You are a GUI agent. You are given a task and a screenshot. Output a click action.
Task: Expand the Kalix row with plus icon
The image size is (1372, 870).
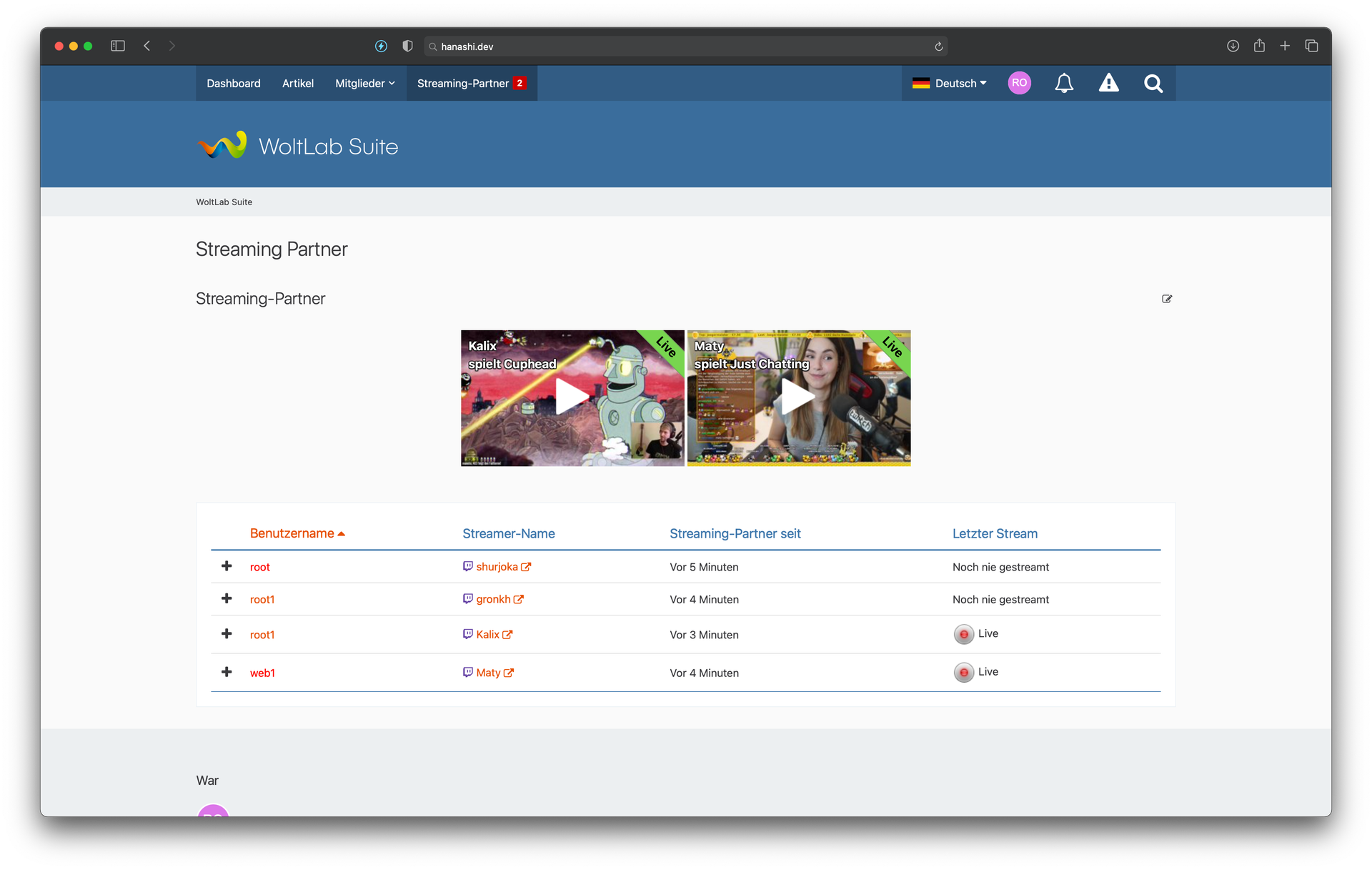[x=227, y=634]
